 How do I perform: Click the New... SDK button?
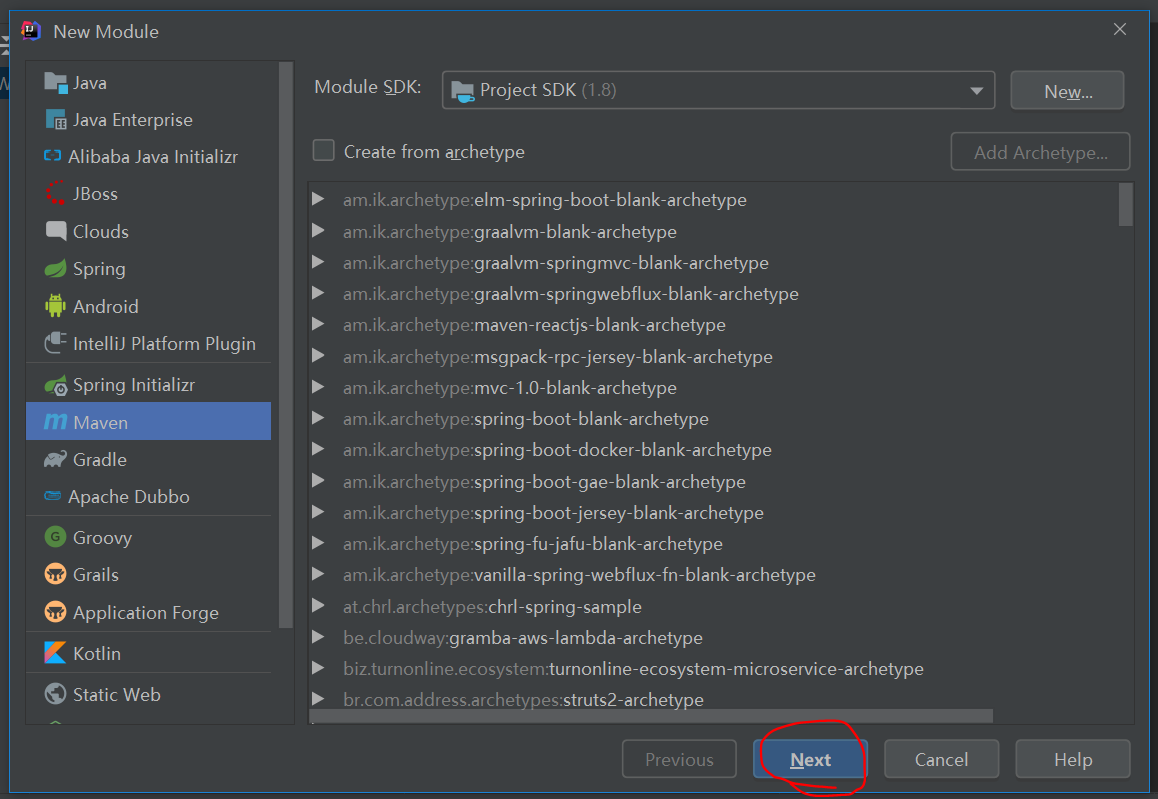[1067, 91]
